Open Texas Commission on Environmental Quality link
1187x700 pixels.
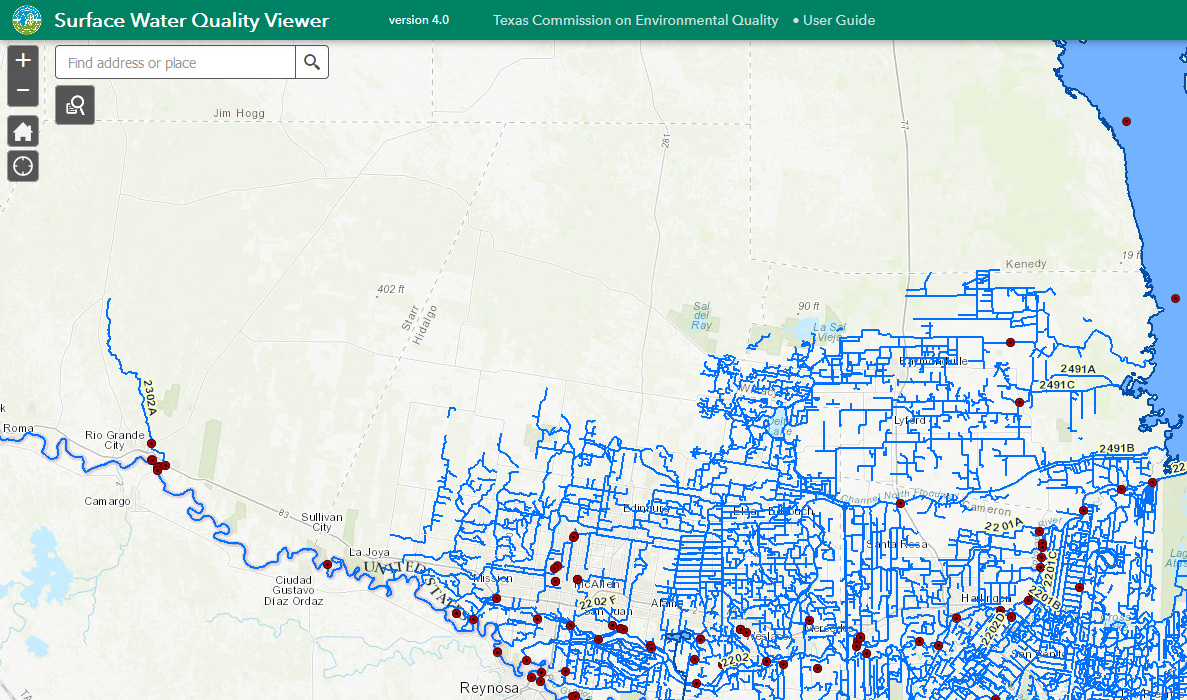pyautogui.click(x=635, y=20)
